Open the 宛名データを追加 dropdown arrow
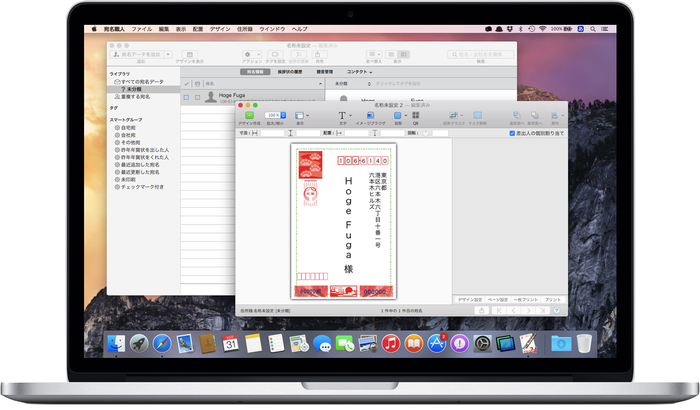Image resolution: width=700 pixels, height=410 pixels. (168, 54)
